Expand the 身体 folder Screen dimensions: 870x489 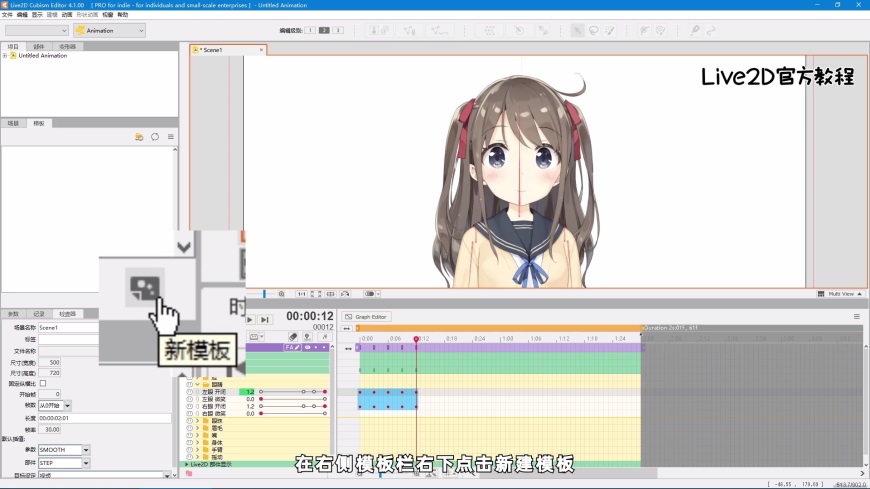pos(198,442)
